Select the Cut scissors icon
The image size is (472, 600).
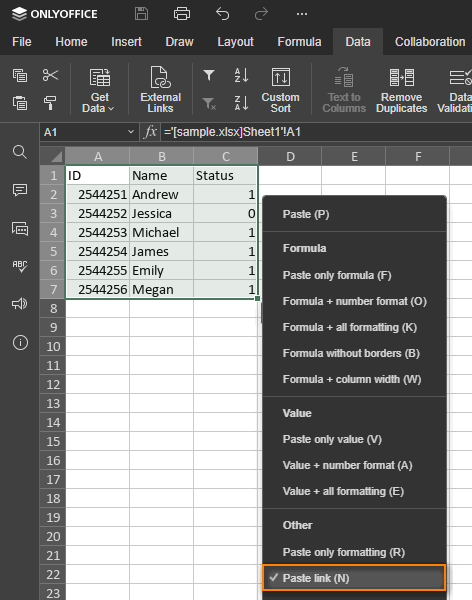tap(50, 75)
